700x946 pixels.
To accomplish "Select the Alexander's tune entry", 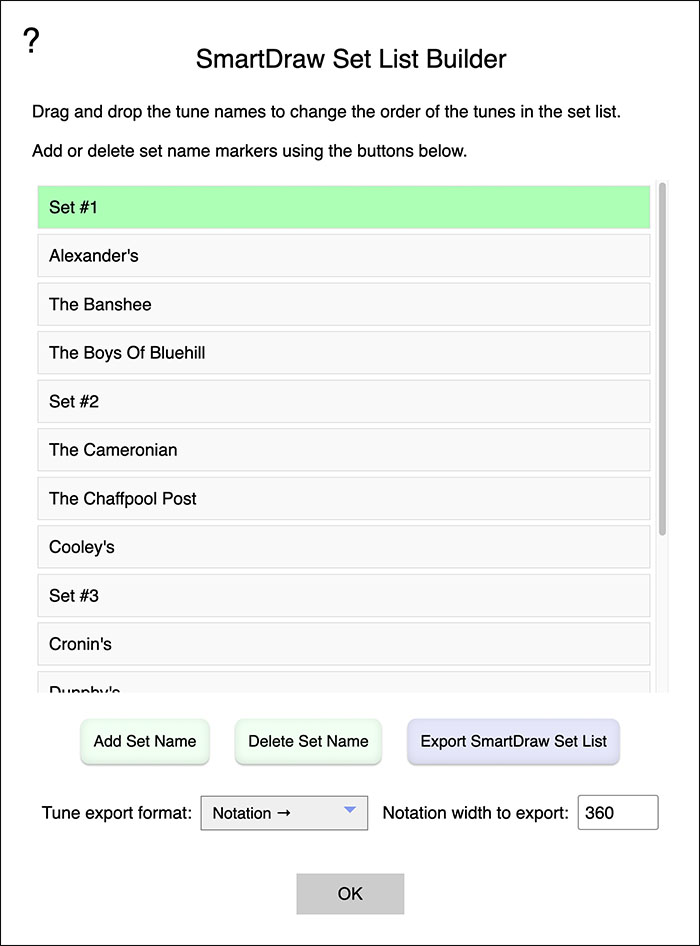I will tap(344, 256).
